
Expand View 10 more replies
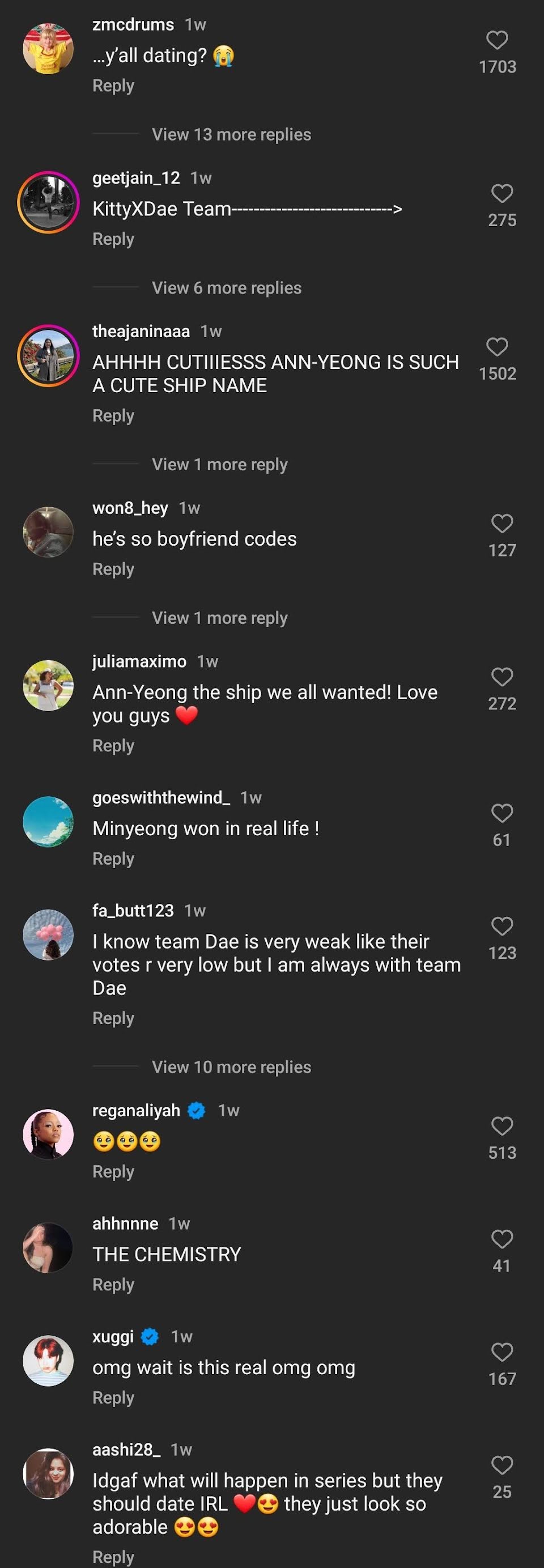[231, 1067]
